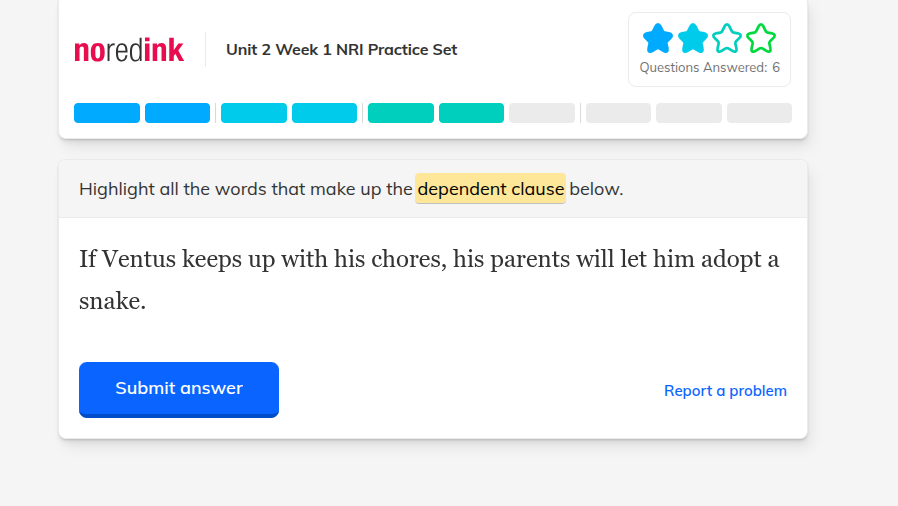The image size is (898, 506).
Task: Submit the answer
Action: point(179,389)
